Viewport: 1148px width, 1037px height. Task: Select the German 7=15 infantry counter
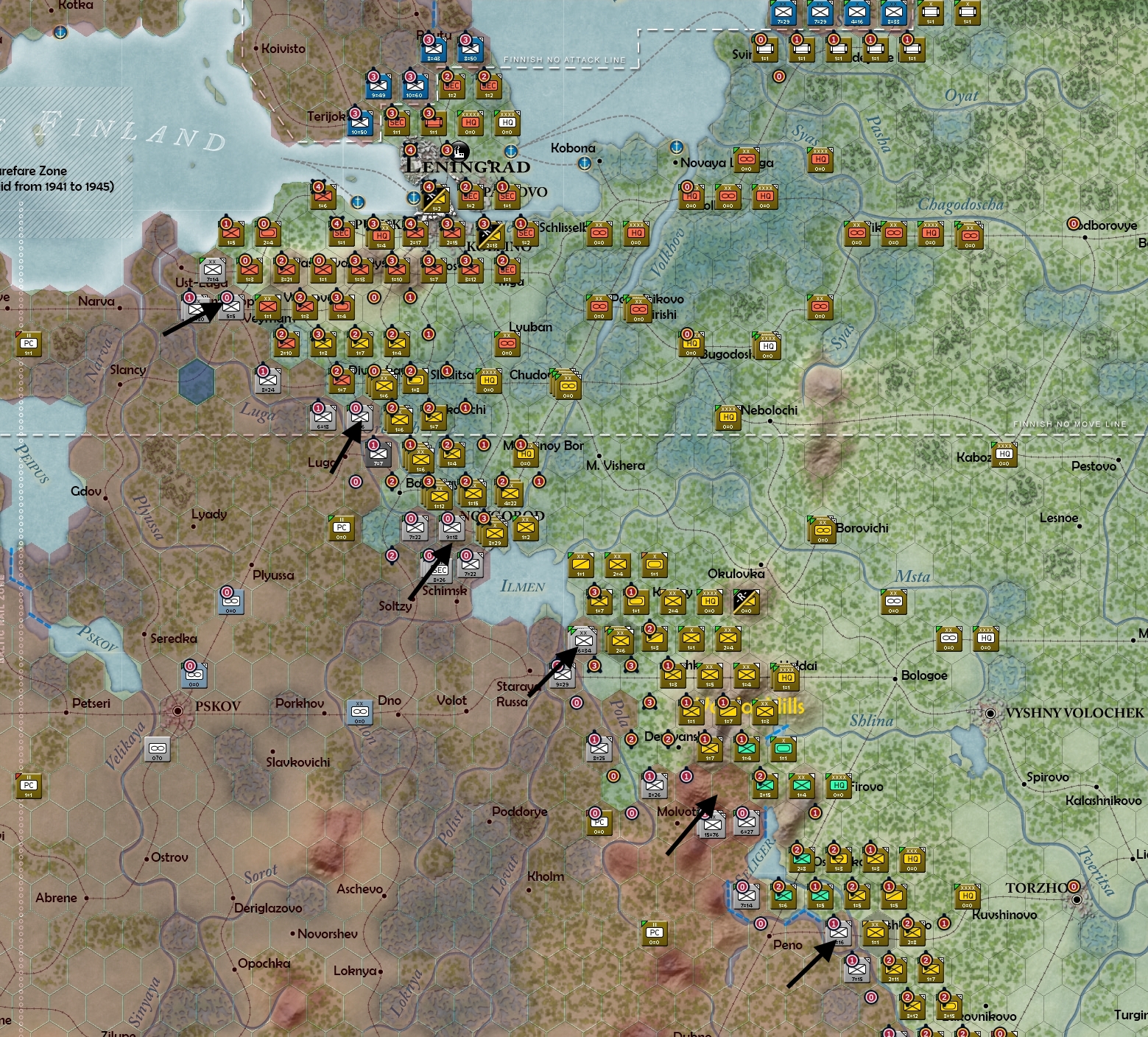point(856,970)
